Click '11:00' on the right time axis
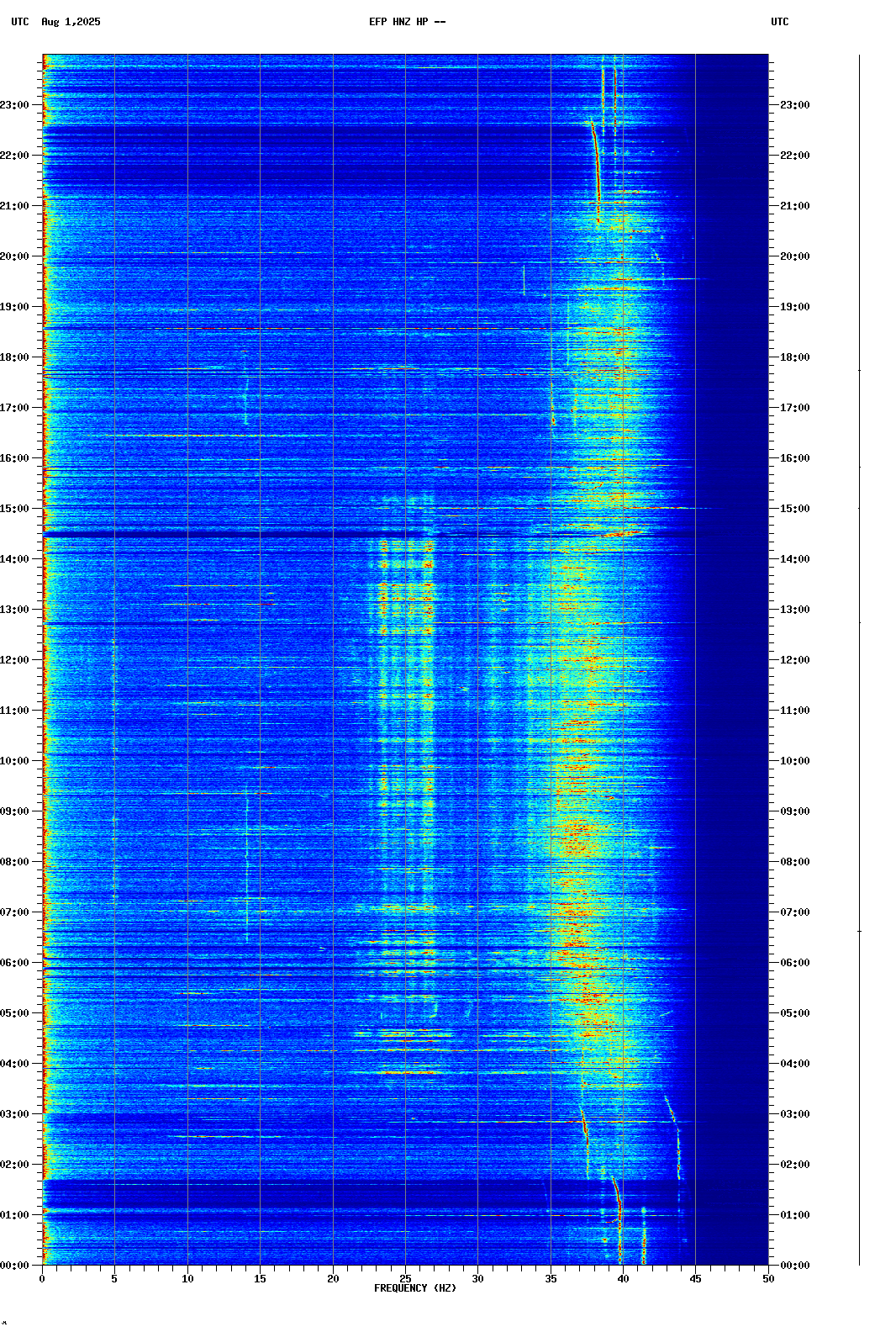The image size is (896, 1332). (x=795, y=711)
